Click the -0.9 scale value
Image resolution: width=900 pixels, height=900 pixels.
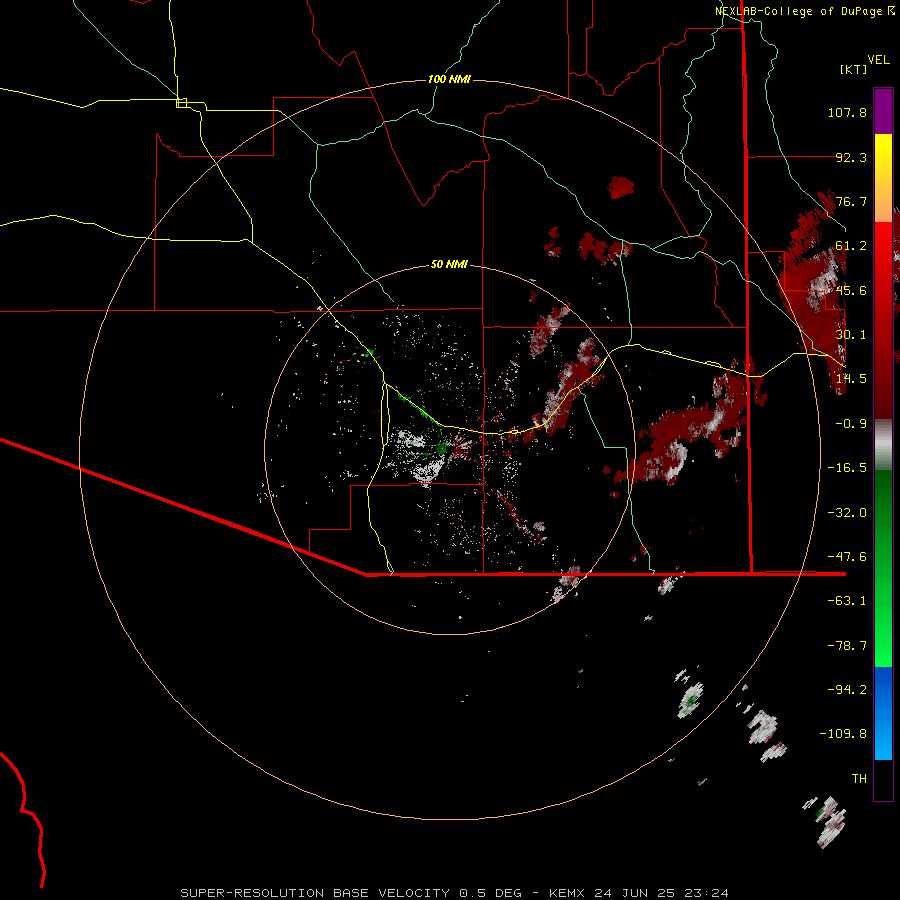(851, 424)
